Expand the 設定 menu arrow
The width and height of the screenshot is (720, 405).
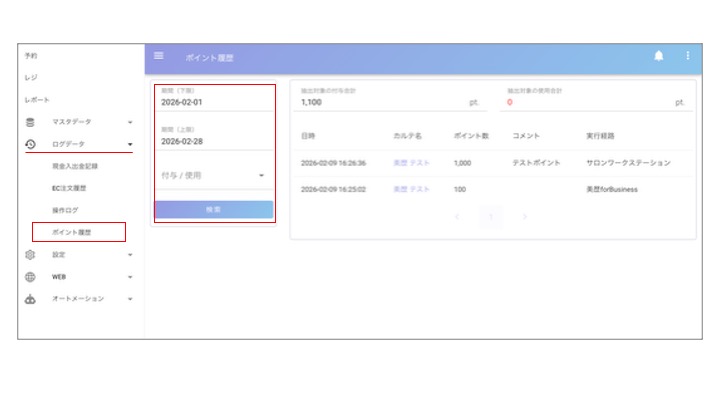(x=130, y=255)
